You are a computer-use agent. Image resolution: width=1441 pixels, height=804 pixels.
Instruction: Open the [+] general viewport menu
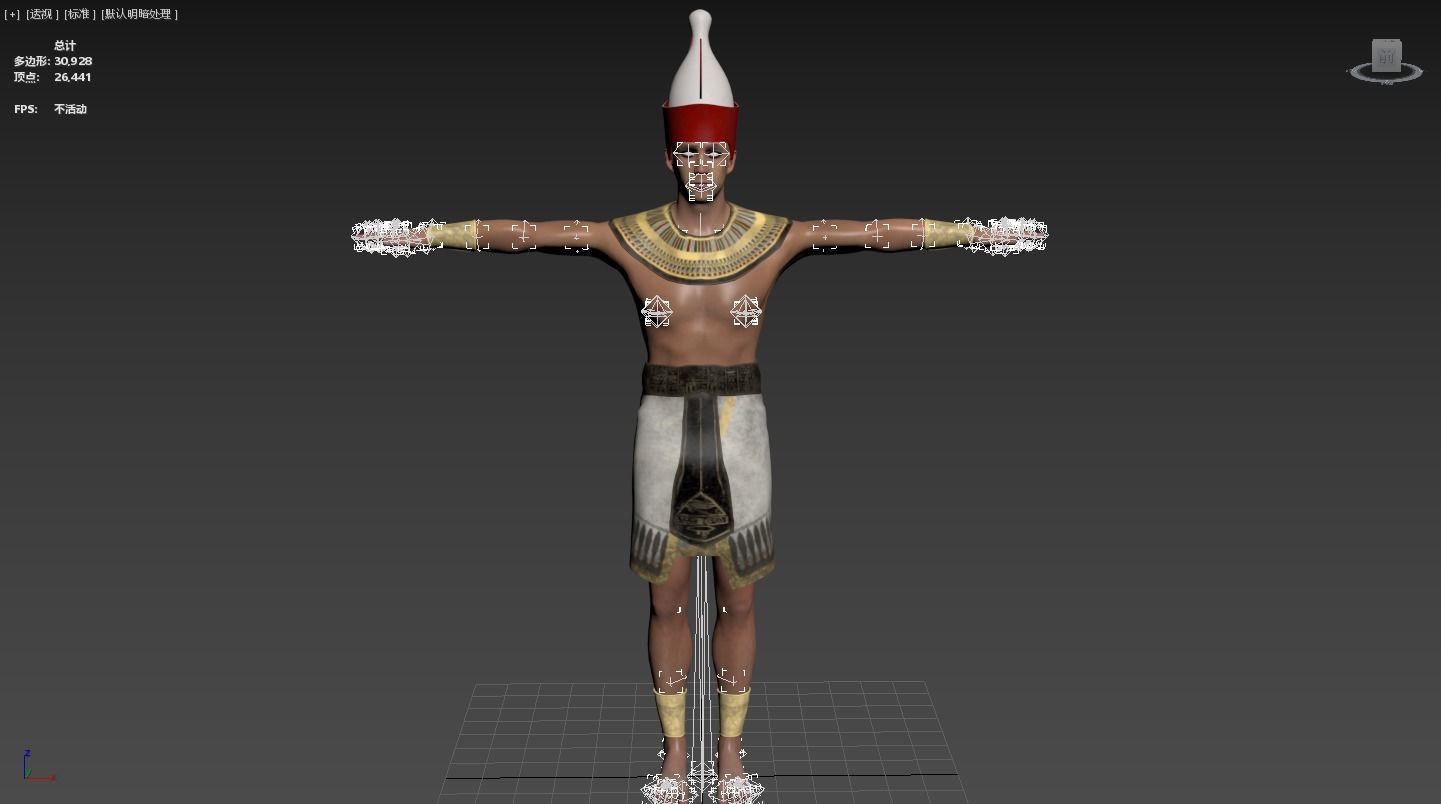(12, 14)
